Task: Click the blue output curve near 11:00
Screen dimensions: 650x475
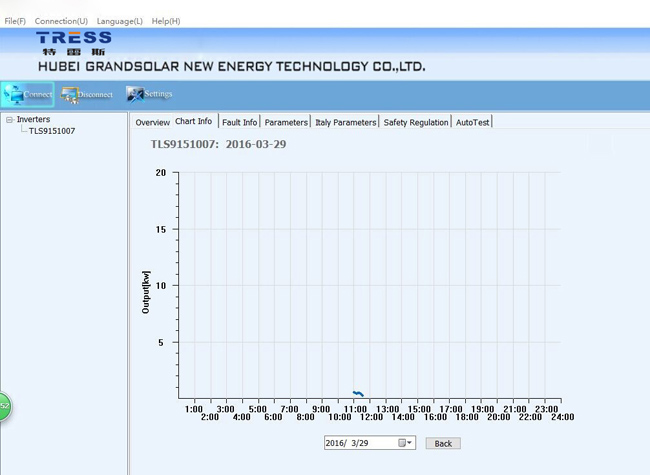Action: click(x=358, y=393)
